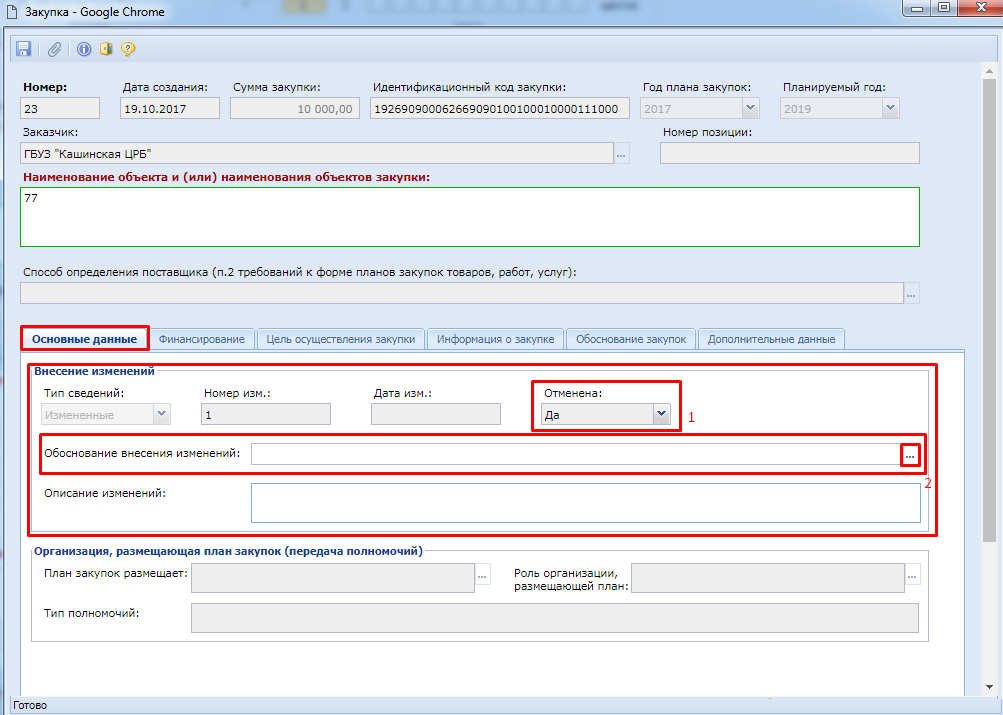1003x715 pixels.
Task: Switch to the Финансирование tab
Action: 201,339
